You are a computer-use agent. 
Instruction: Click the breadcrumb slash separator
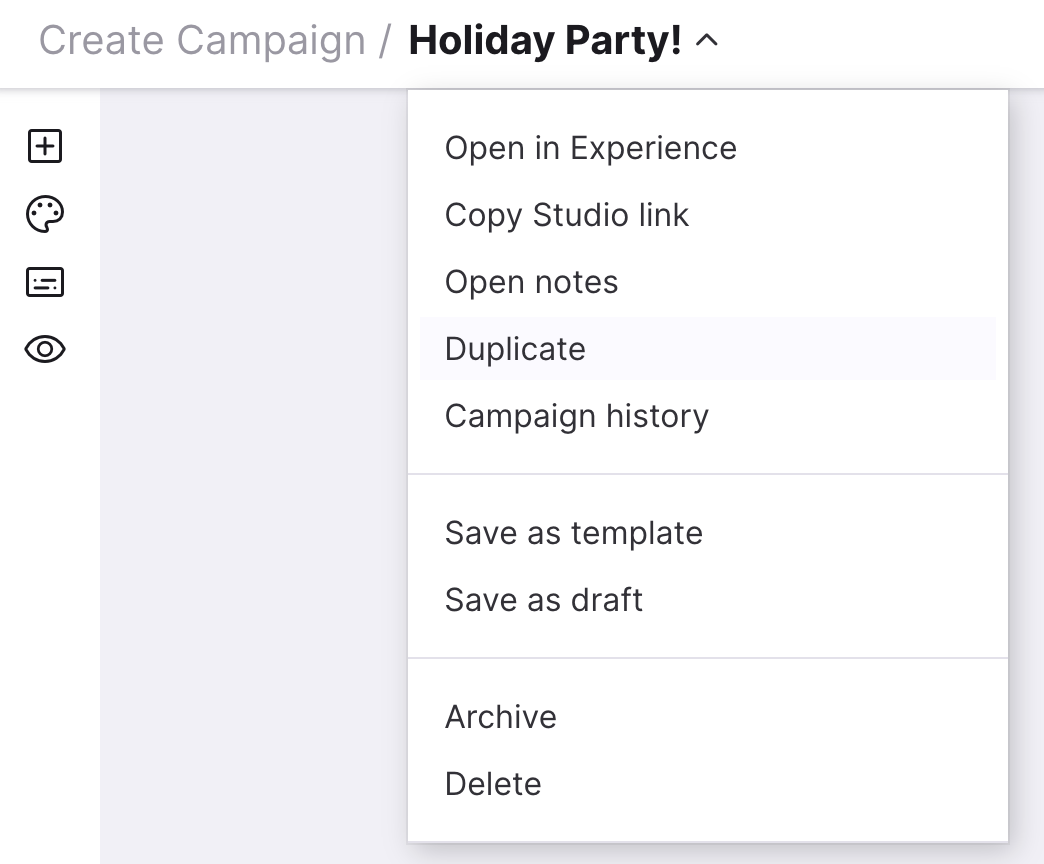tap(385, 41)
